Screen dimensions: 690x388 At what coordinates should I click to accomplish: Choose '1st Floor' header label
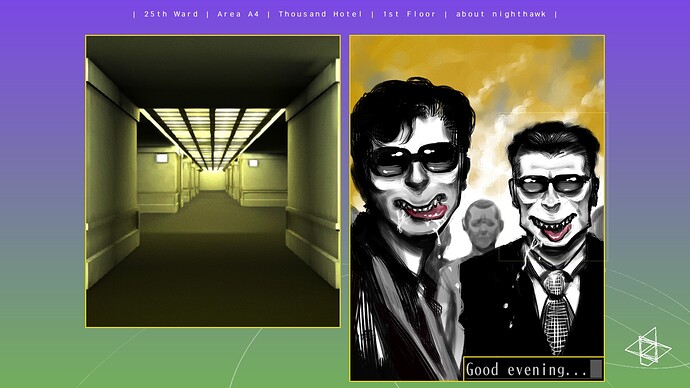tap(409, 14)
